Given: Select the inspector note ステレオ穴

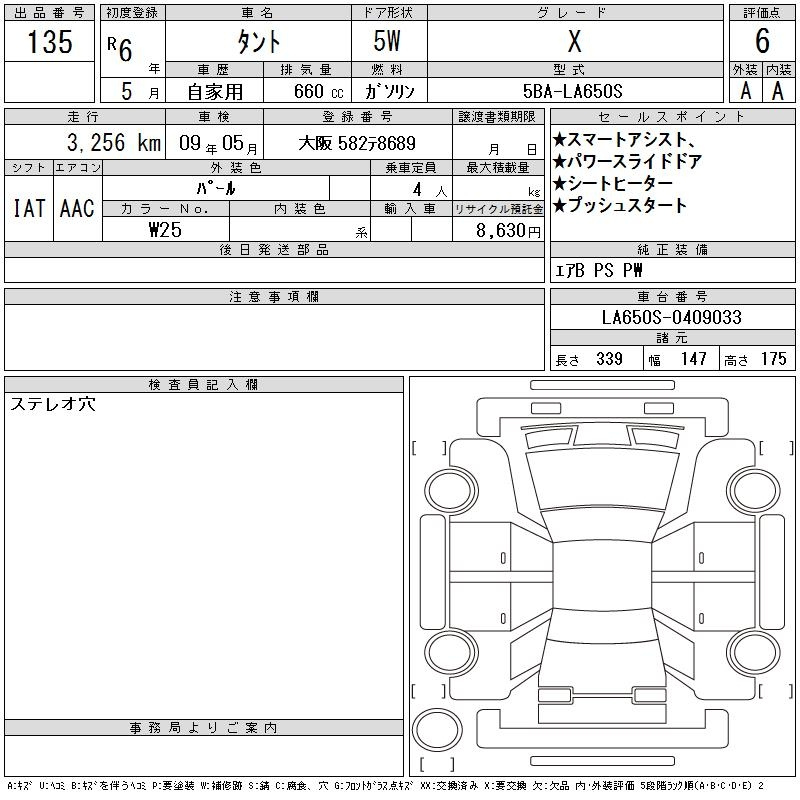Looking at the screenshot, I should pyautogui.click(x=53, y=404).
